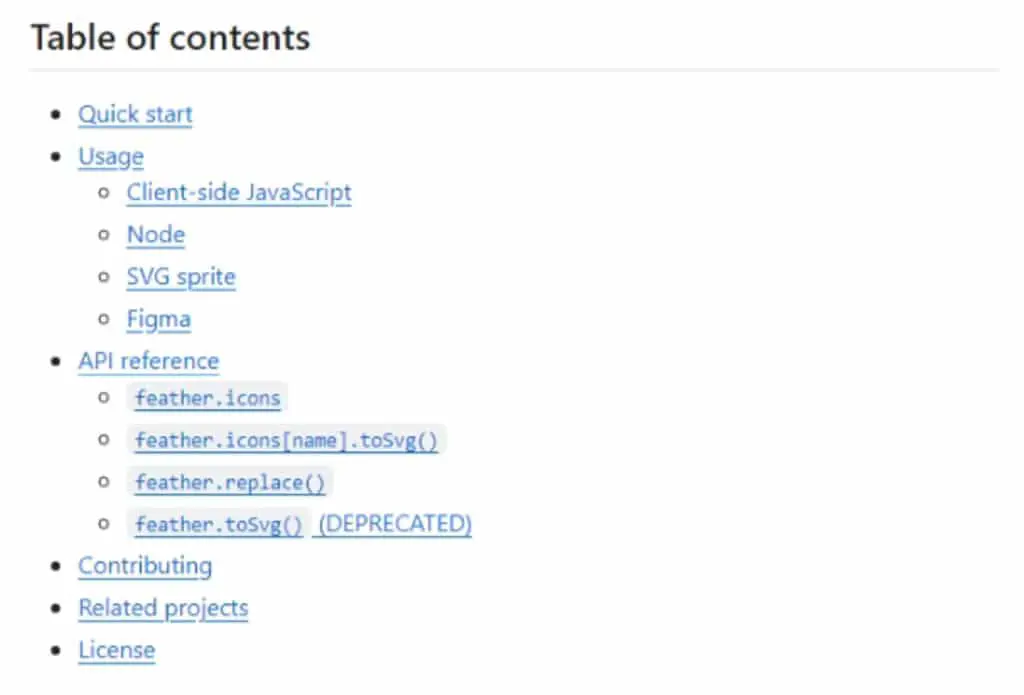Open the SVG sprite link

[181, 277]
